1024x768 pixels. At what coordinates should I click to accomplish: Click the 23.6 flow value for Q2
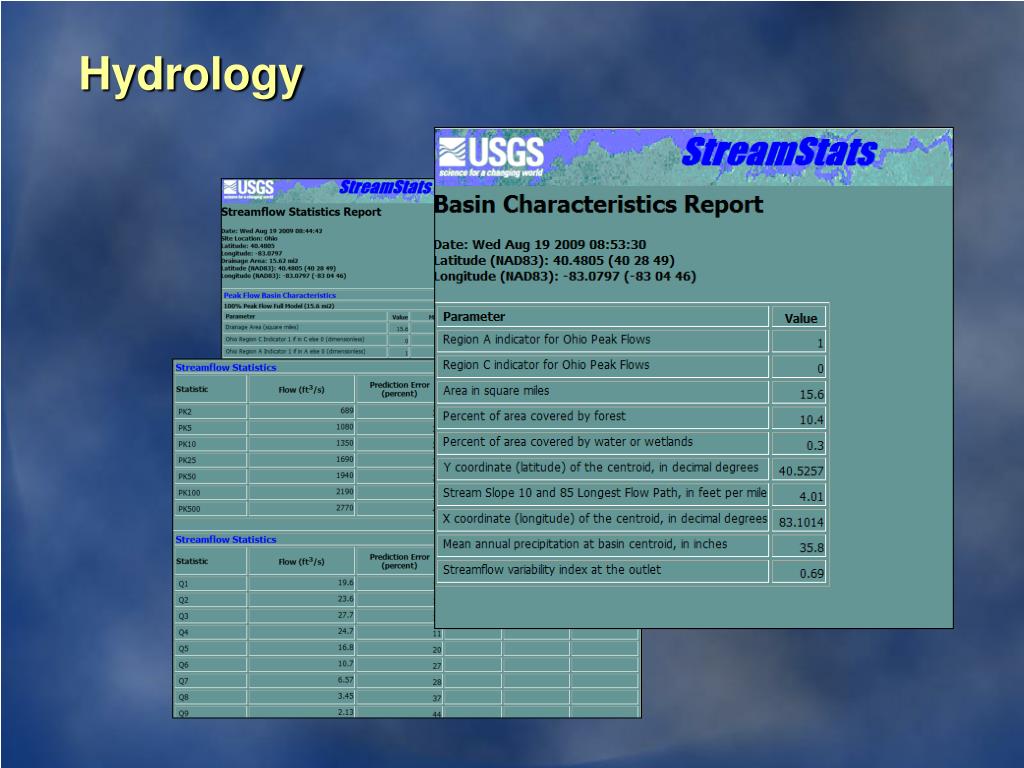(301, 600)
